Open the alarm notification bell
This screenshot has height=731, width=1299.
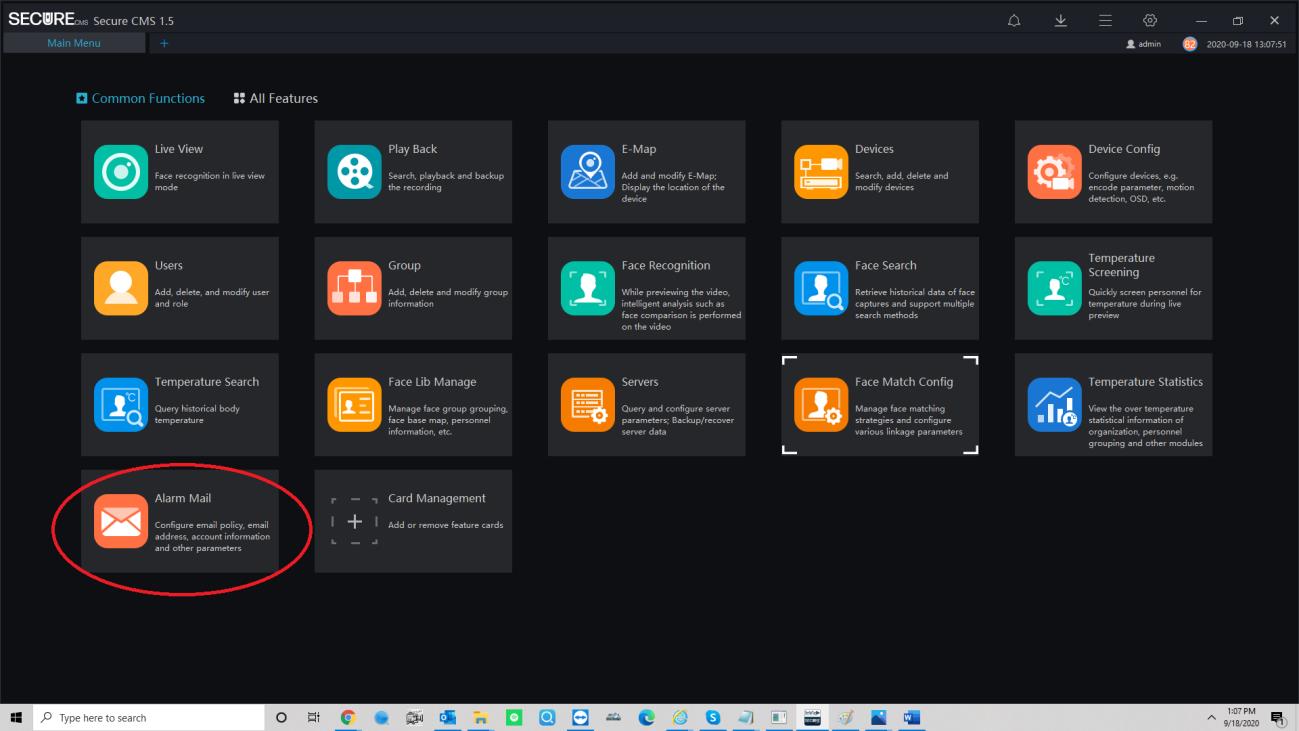coord(1014,20)
